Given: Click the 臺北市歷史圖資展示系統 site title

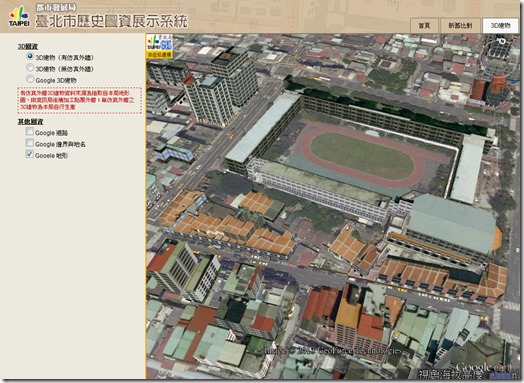Looking at the screenshot, I should point(112,21).
